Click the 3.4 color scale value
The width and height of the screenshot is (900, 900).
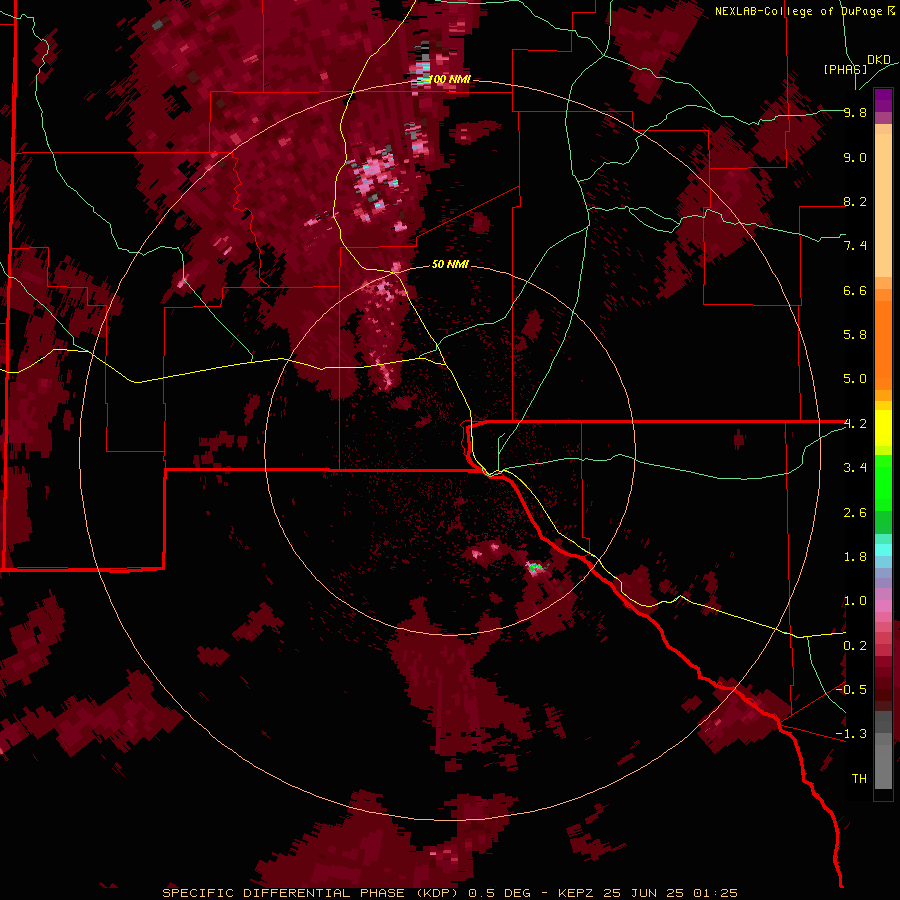(x=855, y=468)
